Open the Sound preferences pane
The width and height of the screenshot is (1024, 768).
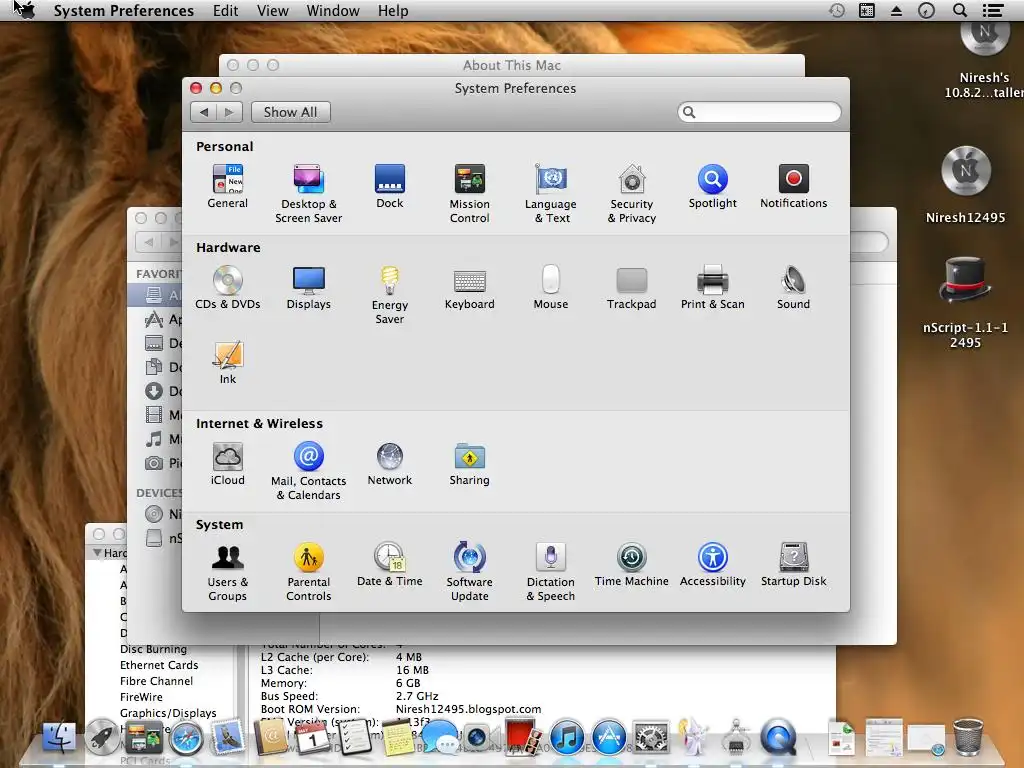(793, 287)
